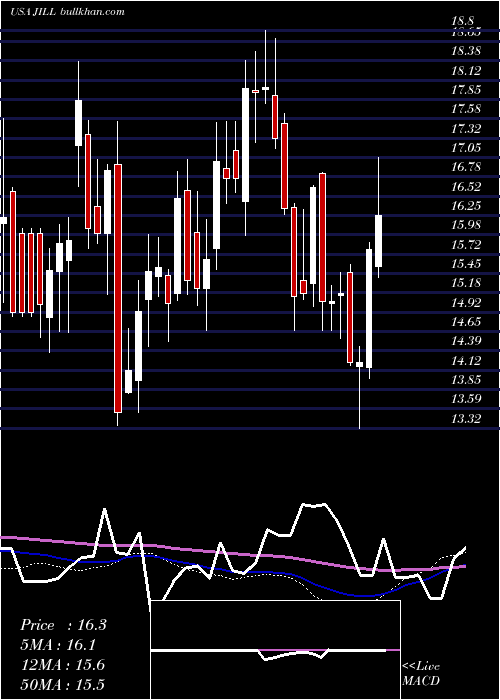Select the 15.45 price axis label

point(466,264)
